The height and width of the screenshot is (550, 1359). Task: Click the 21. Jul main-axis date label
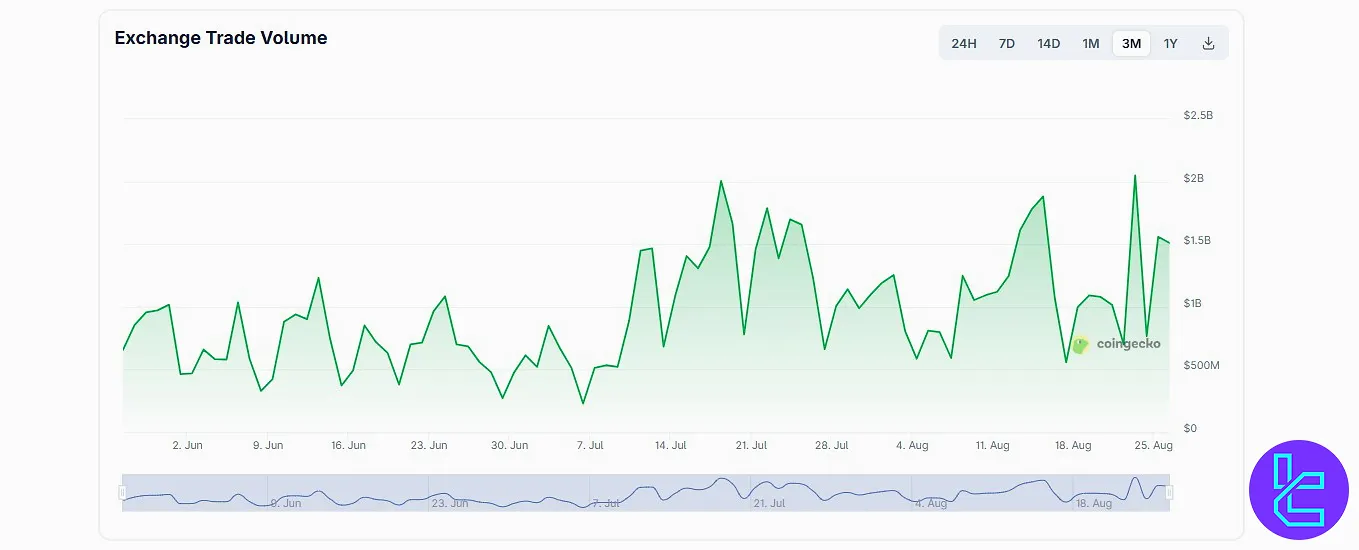tap(751, 445)
